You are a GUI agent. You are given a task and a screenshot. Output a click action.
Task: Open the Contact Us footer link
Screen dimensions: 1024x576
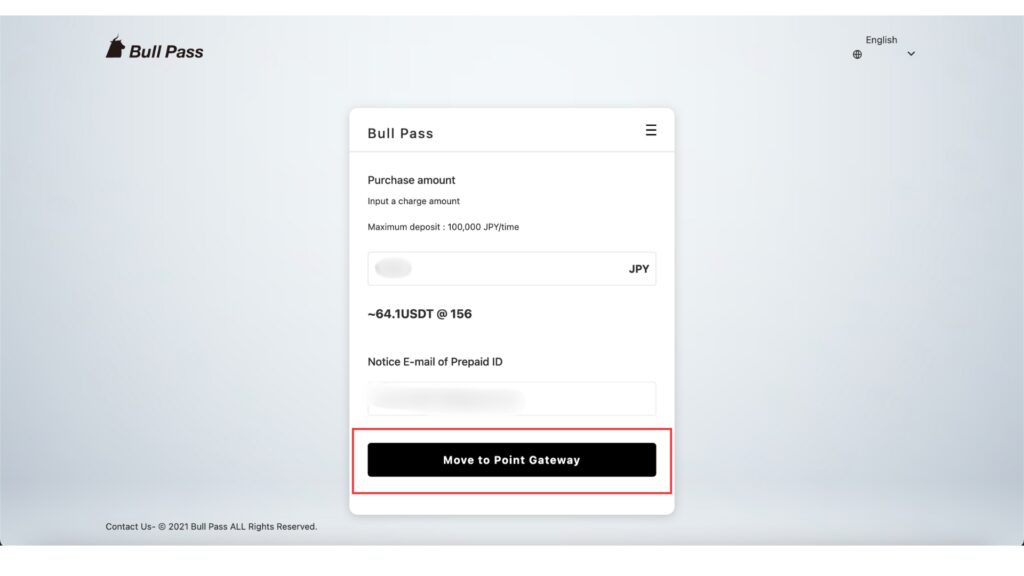coord(129,527)
